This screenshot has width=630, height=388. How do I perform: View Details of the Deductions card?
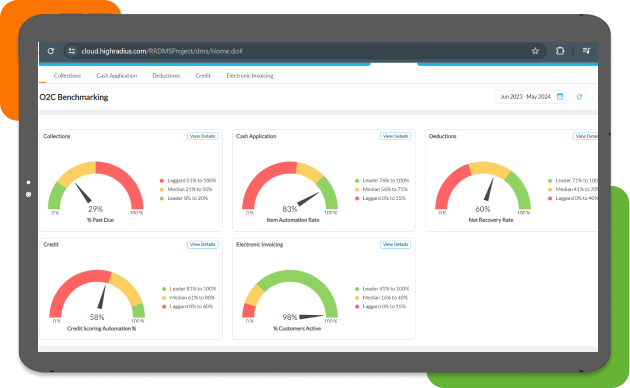[585, 136]
